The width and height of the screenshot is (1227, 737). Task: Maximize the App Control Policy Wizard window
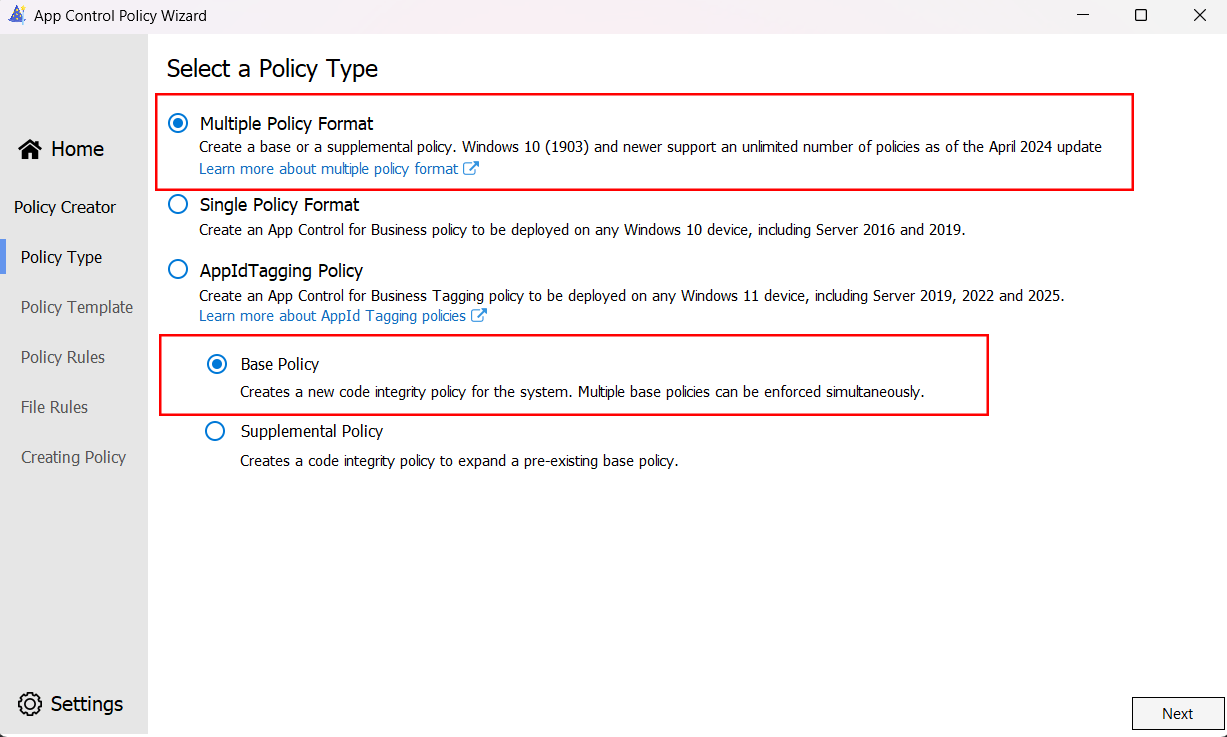click(1141, 16)
